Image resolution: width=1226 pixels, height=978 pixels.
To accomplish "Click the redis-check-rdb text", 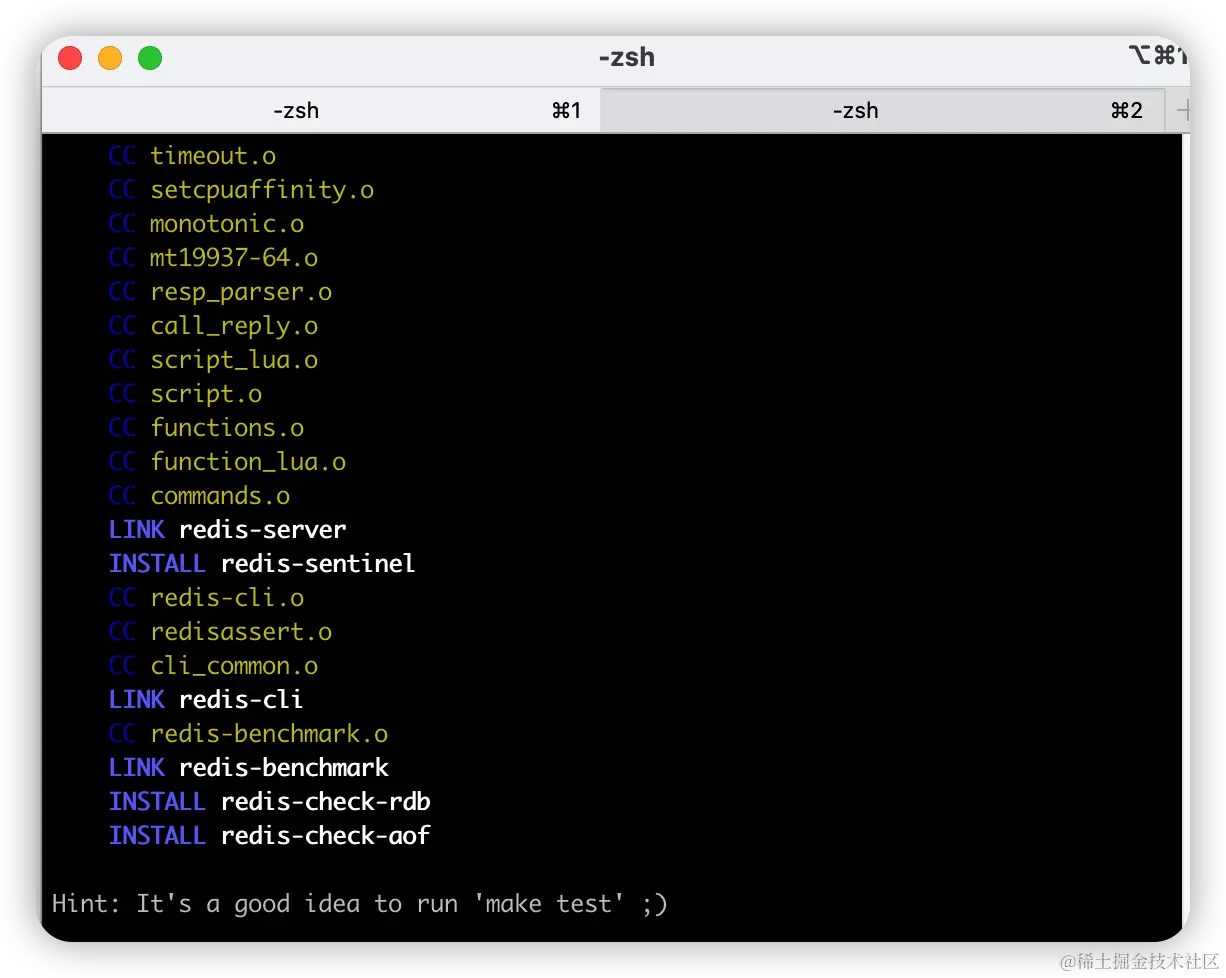I will tap(326, 802).
